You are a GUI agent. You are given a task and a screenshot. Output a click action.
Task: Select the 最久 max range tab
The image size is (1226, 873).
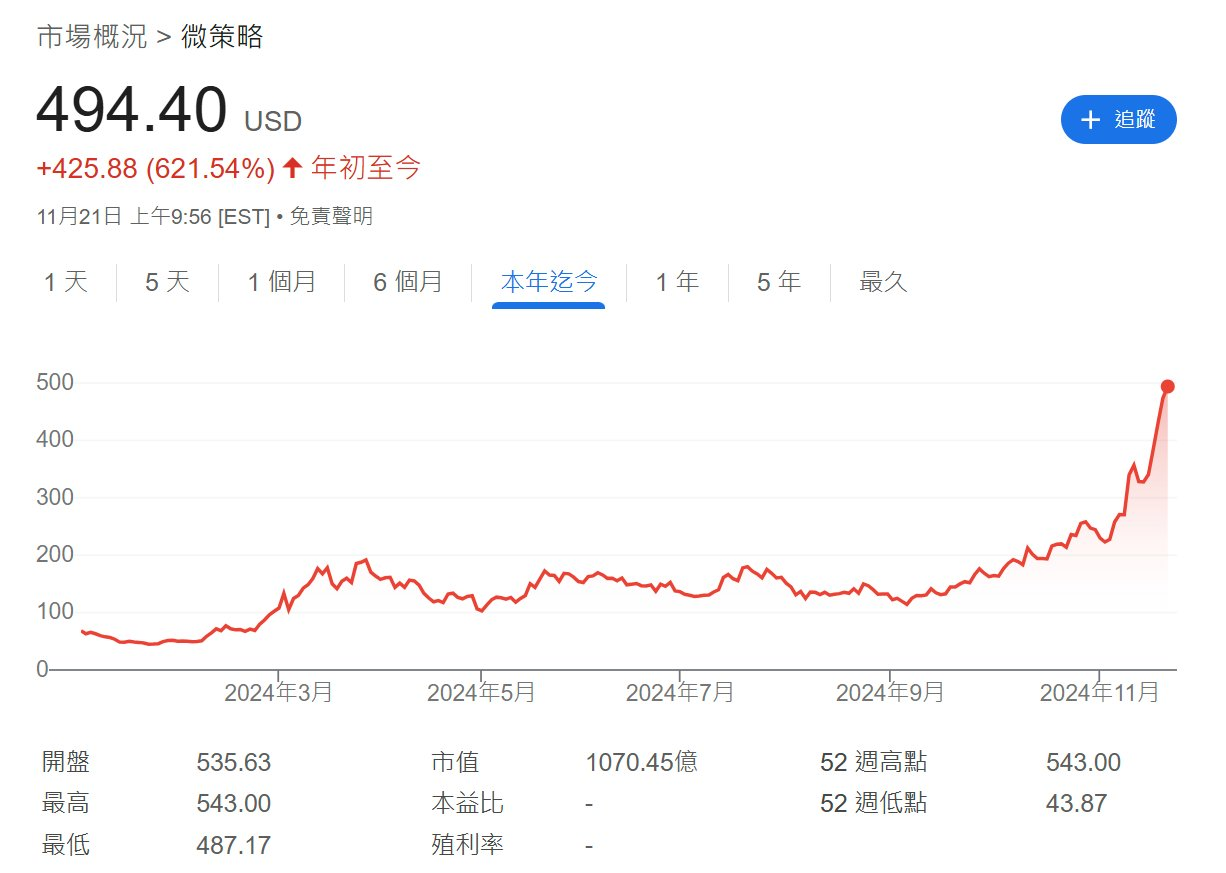coord(883,282)
